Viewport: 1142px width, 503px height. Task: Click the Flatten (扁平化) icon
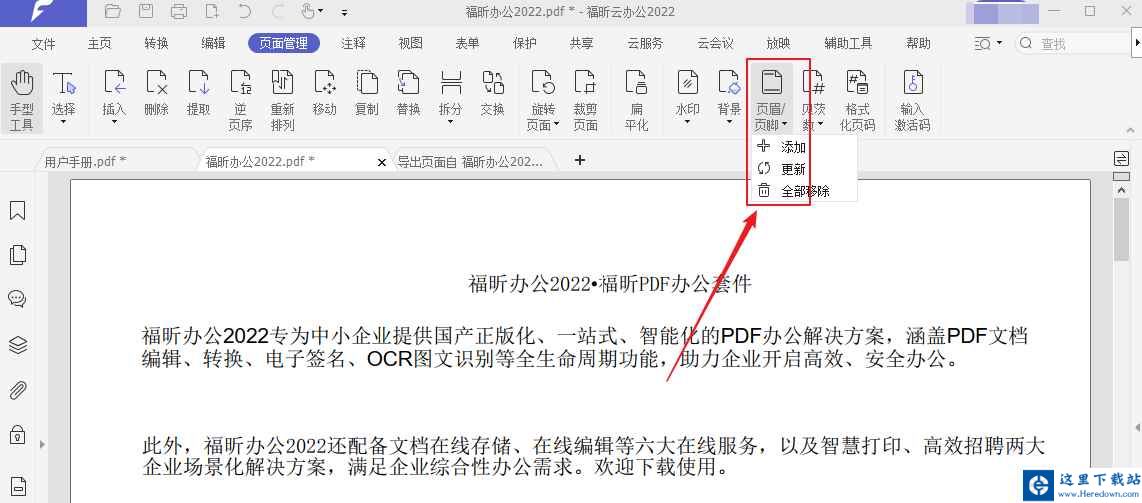pyautogui.click(x=637, y=83)
